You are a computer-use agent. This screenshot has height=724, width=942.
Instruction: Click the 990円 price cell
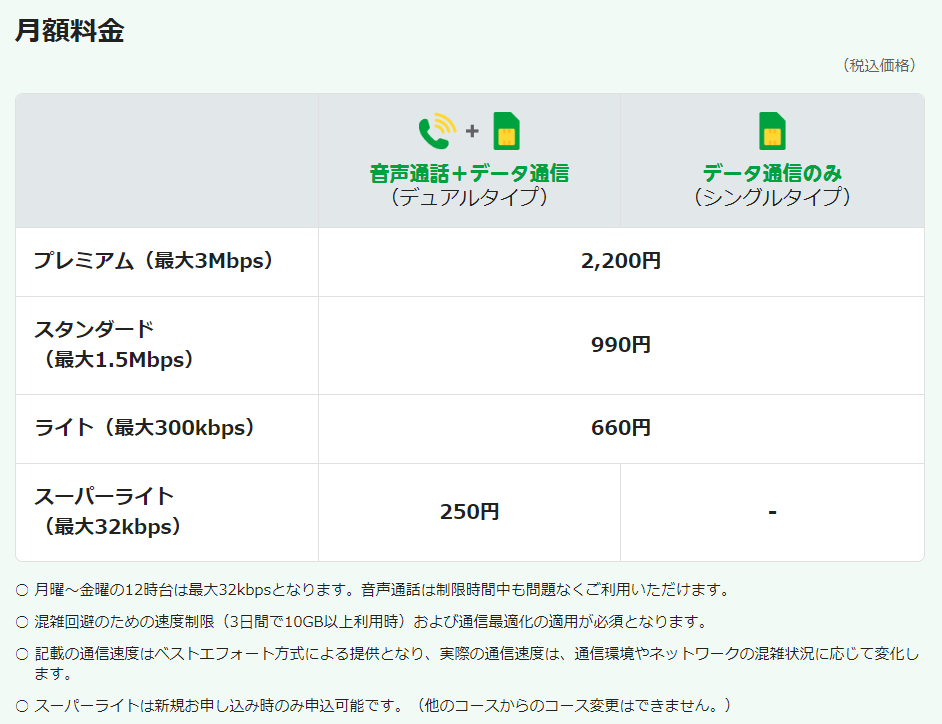point(620,345)
